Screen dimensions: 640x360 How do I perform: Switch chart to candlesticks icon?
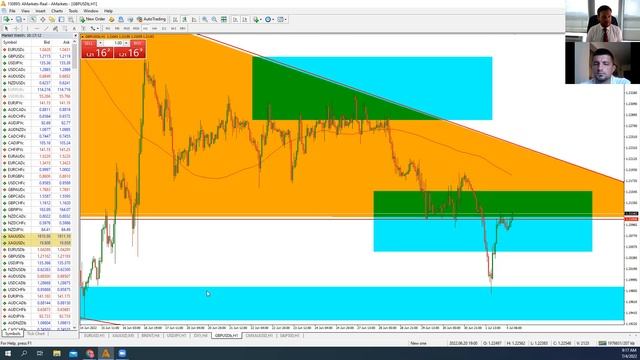[184, 19]
